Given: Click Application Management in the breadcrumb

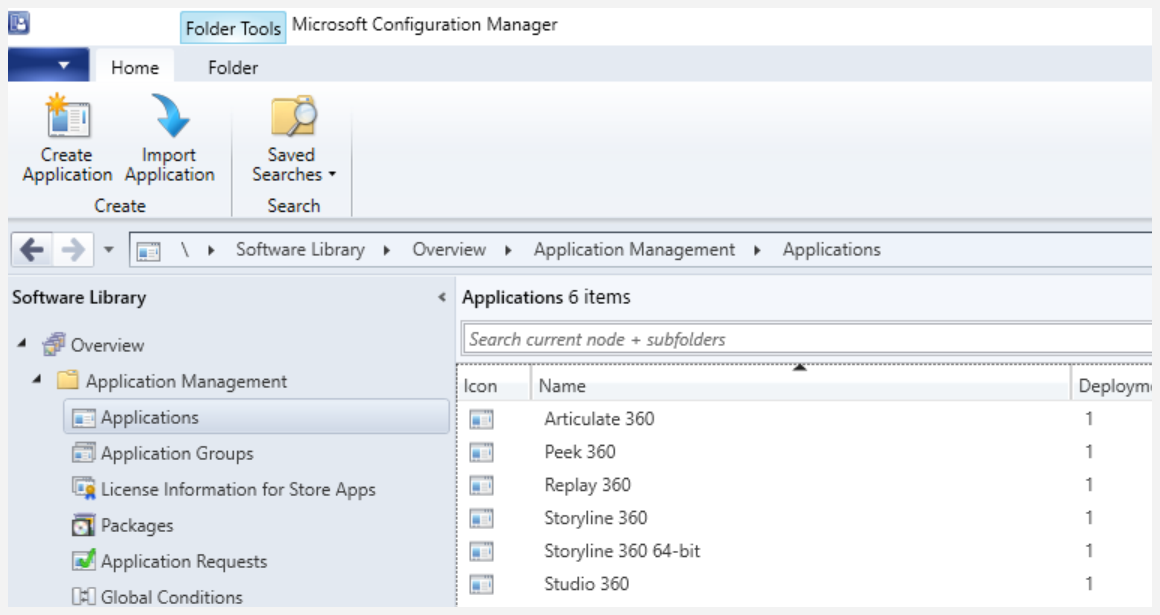Looking at the screenshot, I should [635, 249].
